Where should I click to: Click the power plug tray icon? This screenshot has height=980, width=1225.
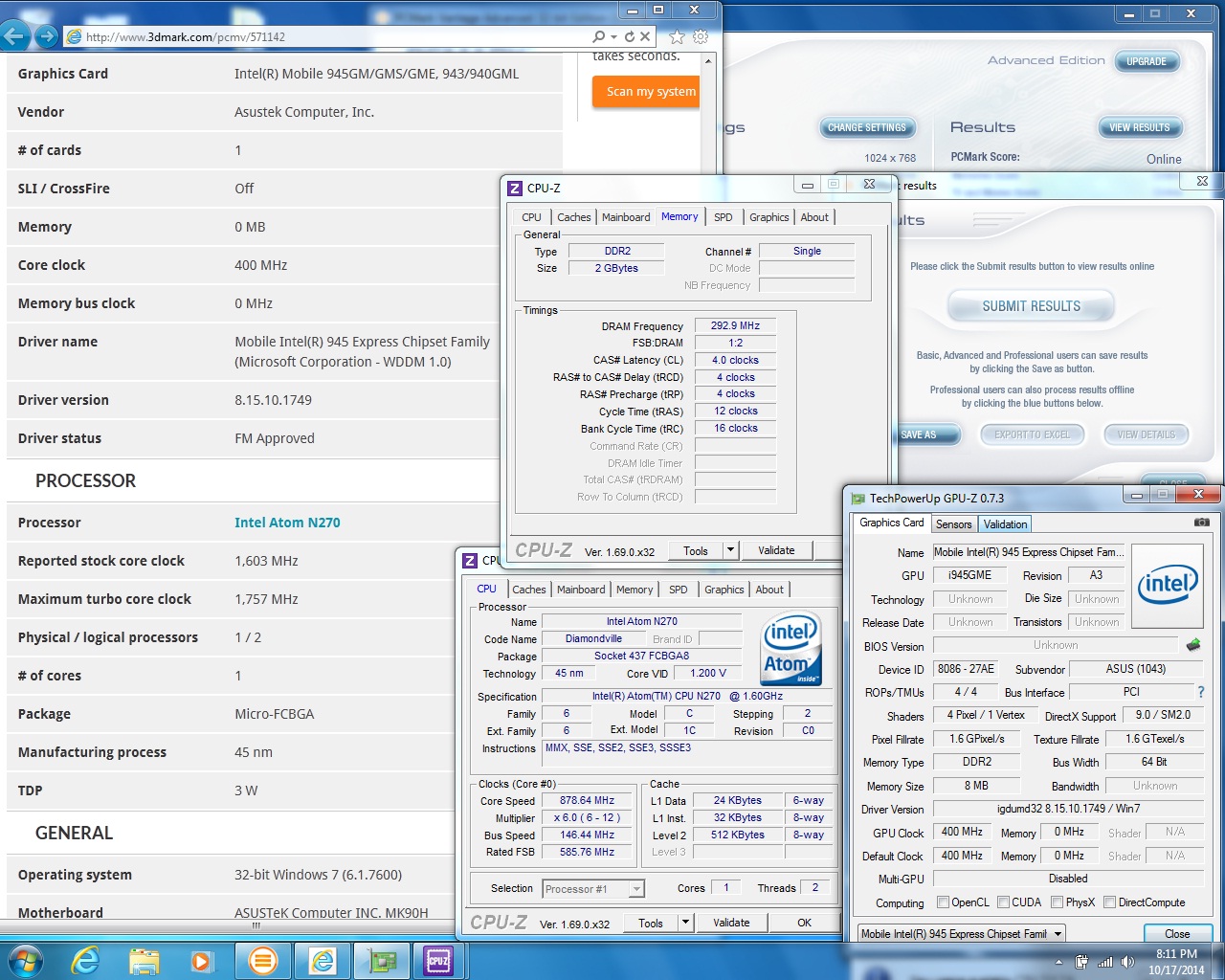(1081, 962)
